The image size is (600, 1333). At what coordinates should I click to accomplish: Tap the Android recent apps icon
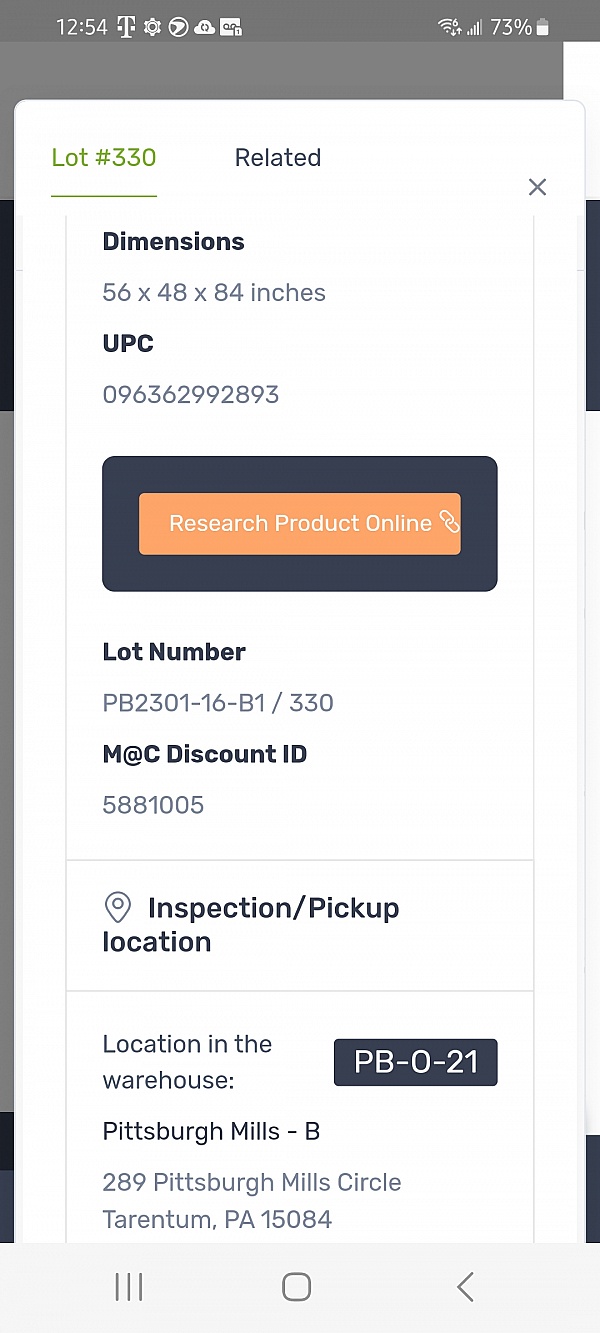129,1287
